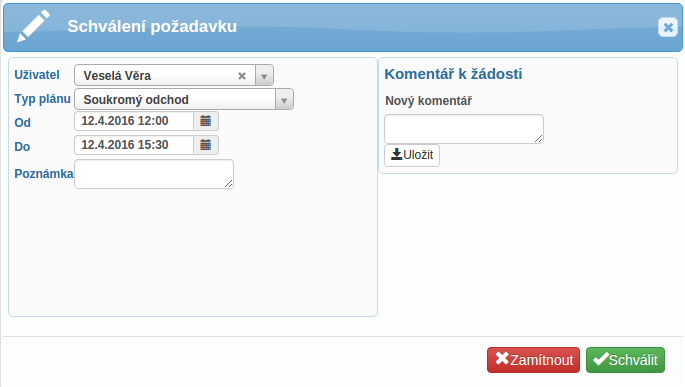Focus the Nový komentář text area
The width and height of the screenshot is (685, 387).
pos(464,129)
